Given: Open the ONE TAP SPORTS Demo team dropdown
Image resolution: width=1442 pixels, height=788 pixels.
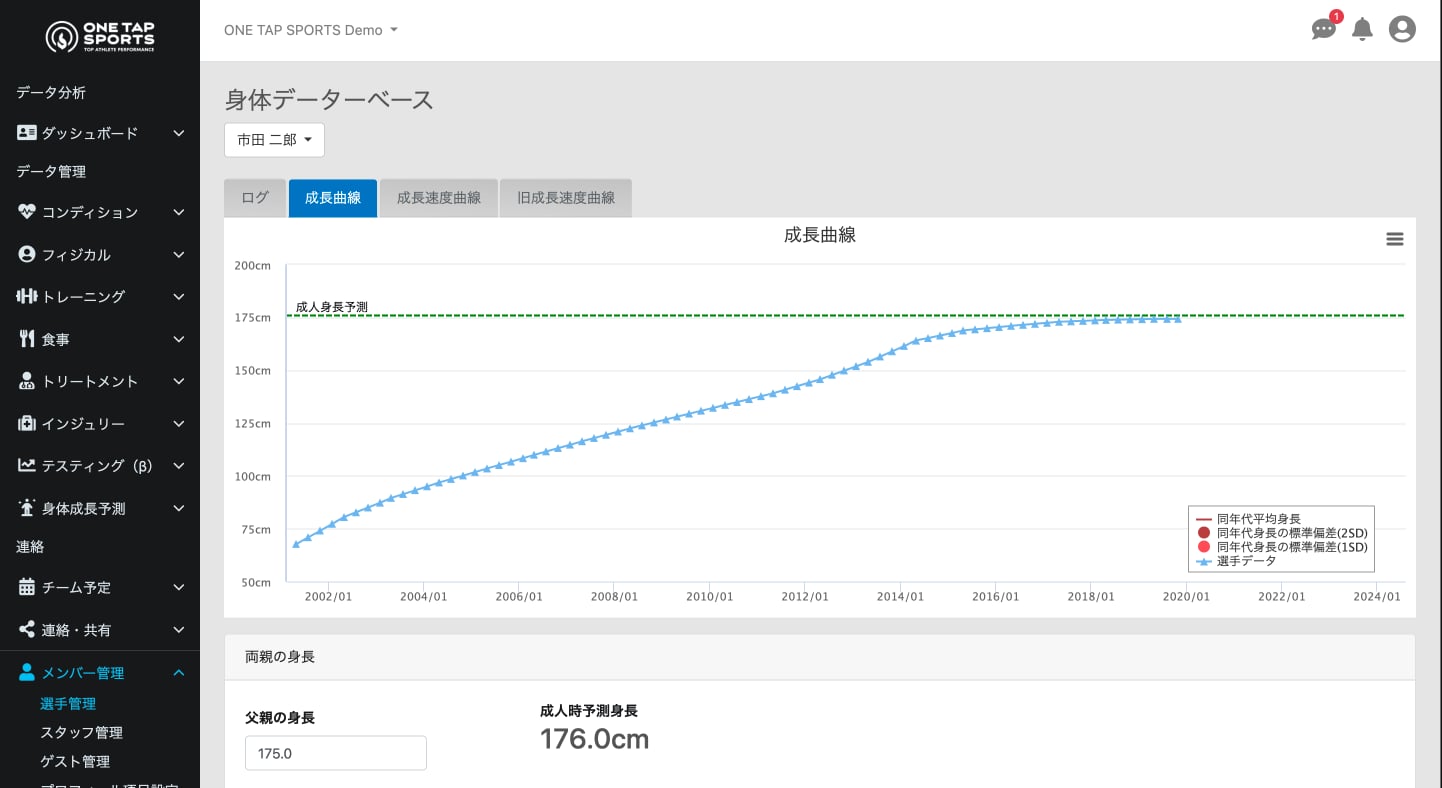Looking at the screenshot, I should point(311,30).
